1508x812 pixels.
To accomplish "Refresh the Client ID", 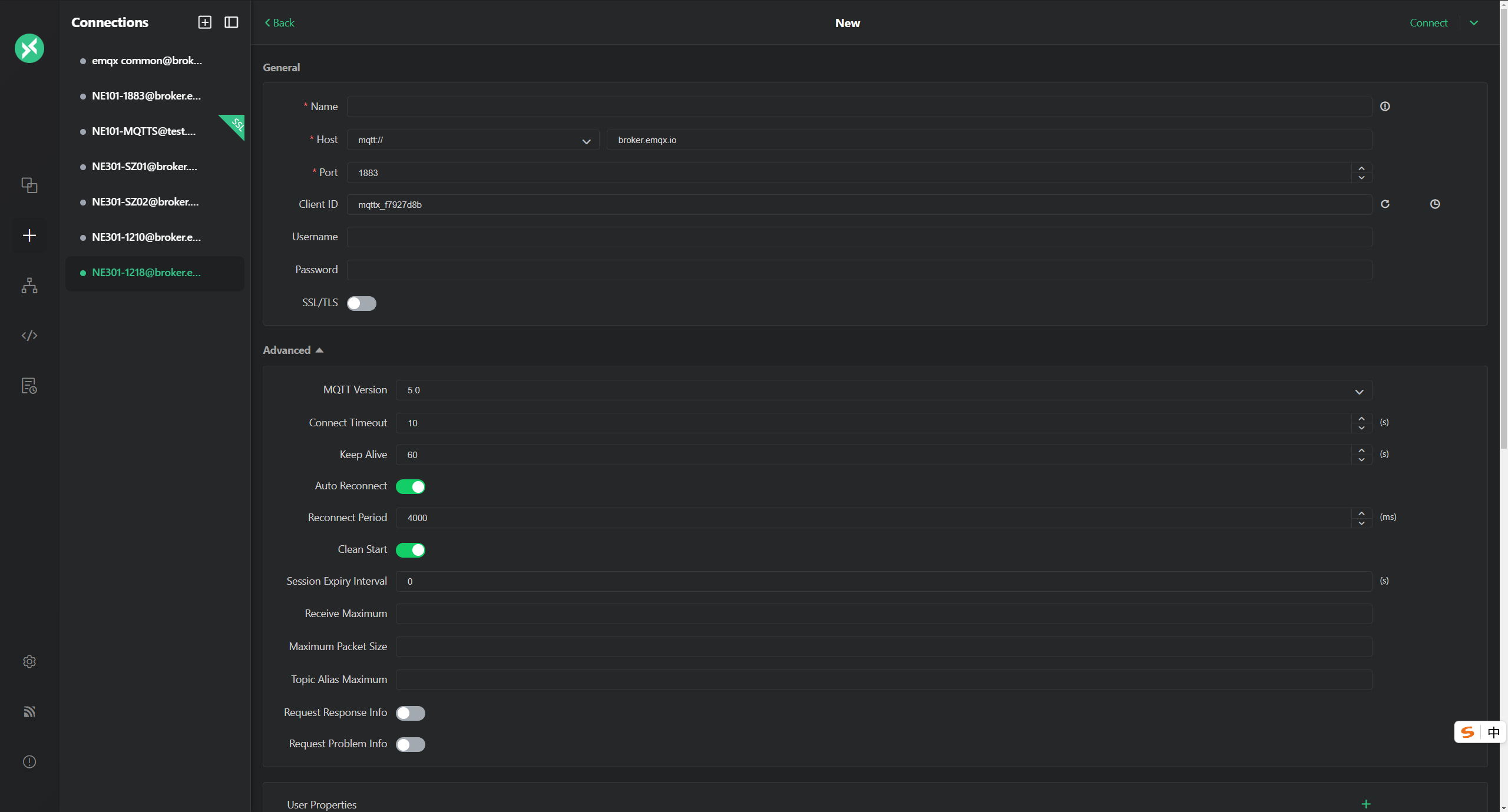I will pyautogui.click(x=1385, y=204).
